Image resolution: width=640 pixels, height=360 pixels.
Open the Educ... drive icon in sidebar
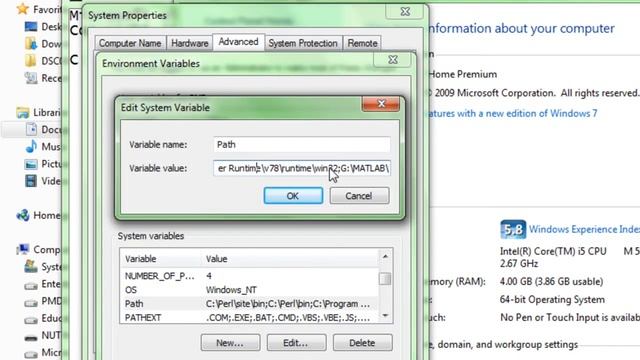[x=31, y=319]
